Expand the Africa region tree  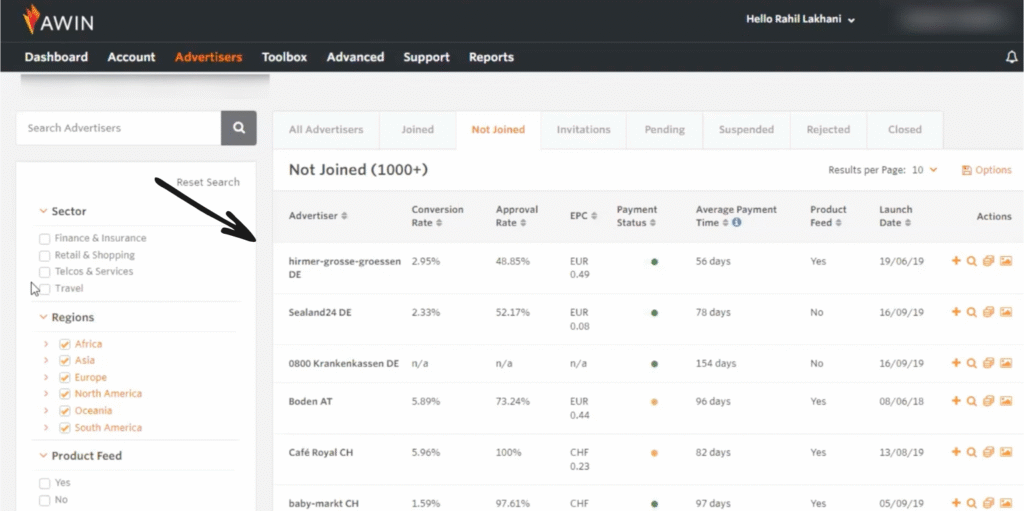point(46,344)
